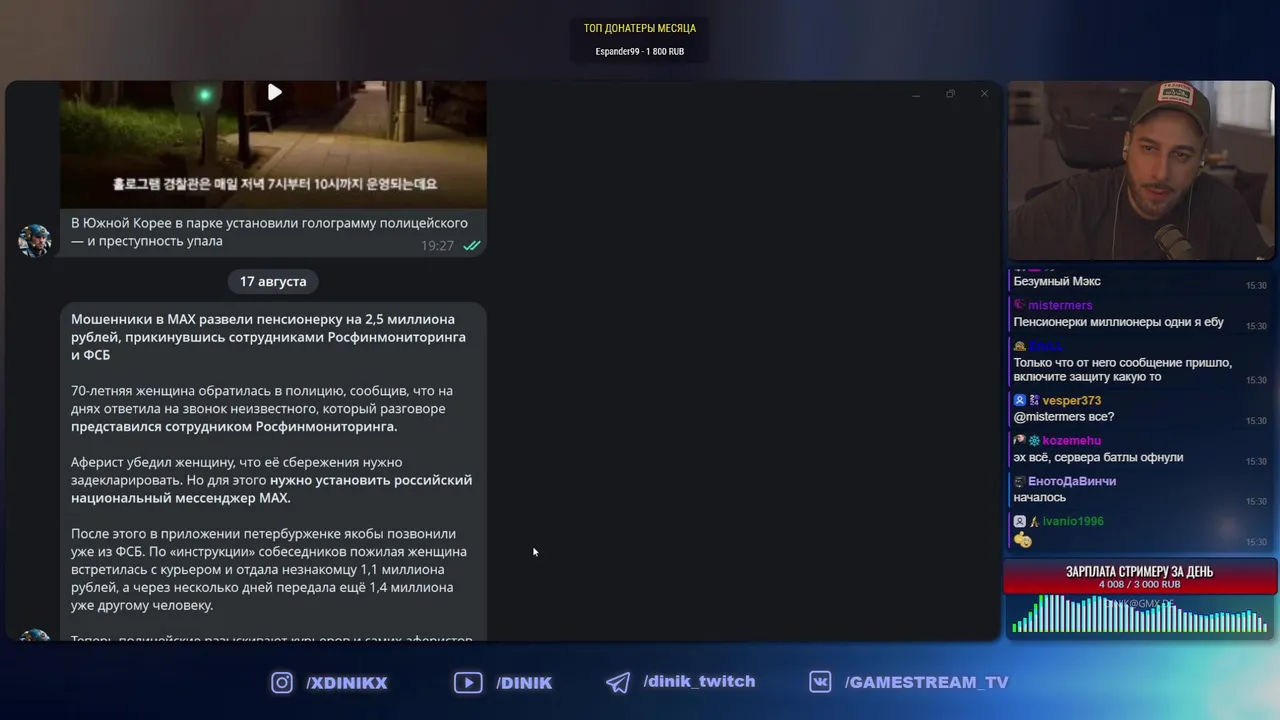Close the Telegram window
The height and width of the screenshot is (720, 1280).
tap(984, 94)
